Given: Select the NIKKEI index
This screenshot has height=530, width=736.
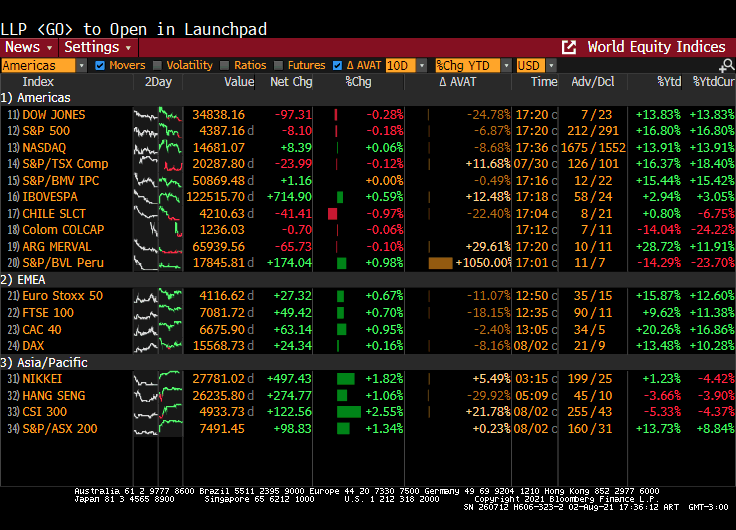Looking at the screenshot, I should tap(42, 379).
